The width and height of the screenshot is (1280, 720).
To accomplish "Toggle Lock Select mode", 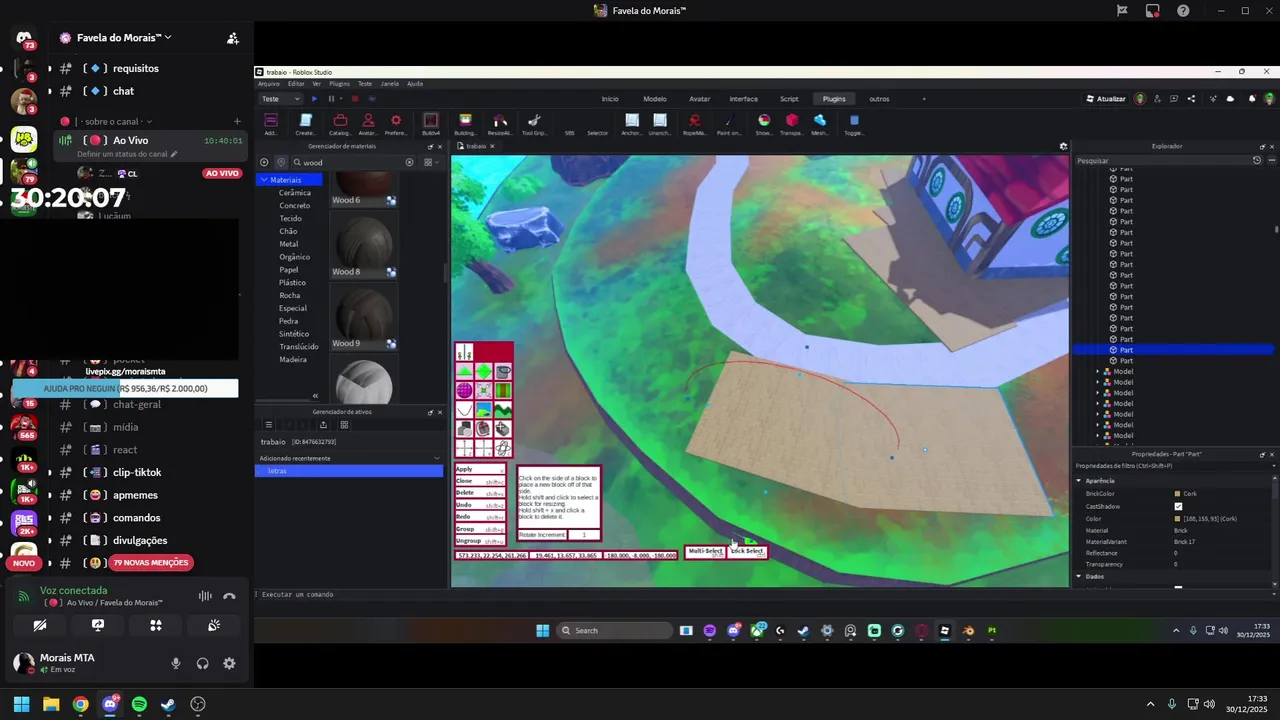I will (x=747, y=552).
